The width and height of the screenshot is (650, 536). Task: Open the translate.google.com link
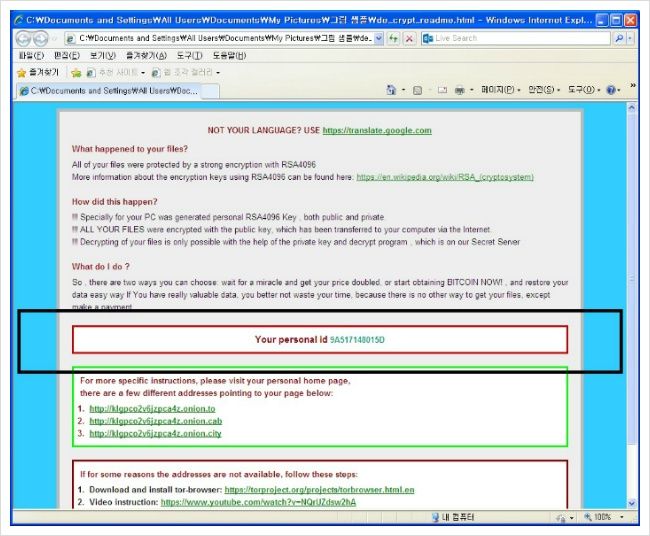377,131
